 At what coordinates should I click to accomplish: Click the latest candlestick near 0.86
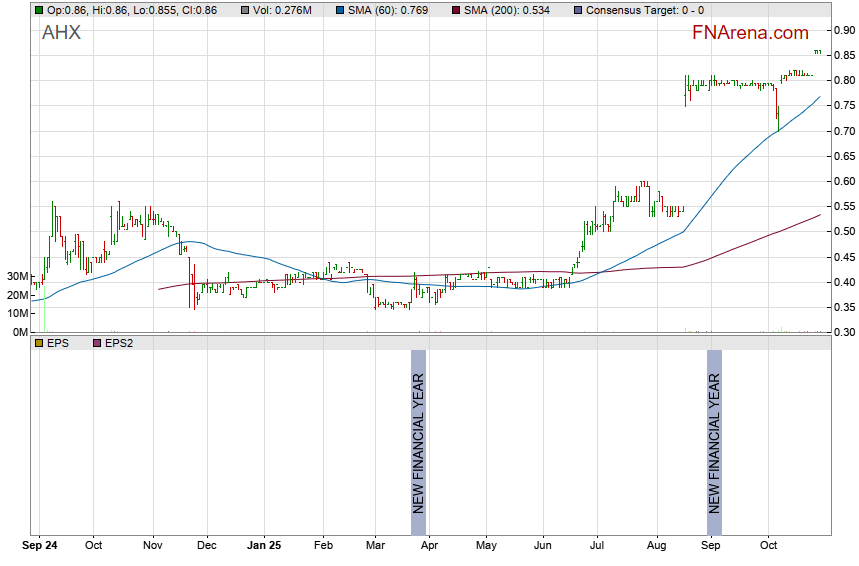pos(818,51)
